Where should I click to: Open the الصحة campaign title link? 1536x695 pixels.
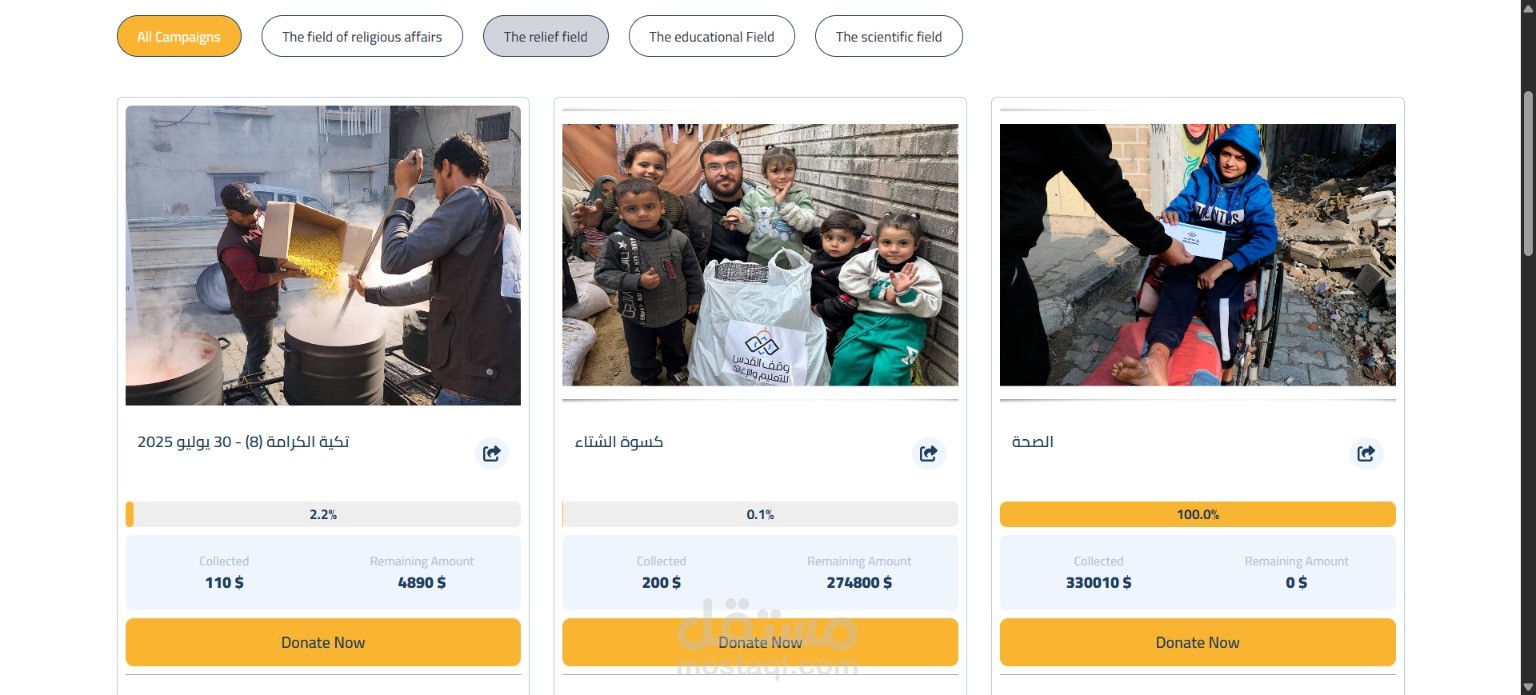1033,442
